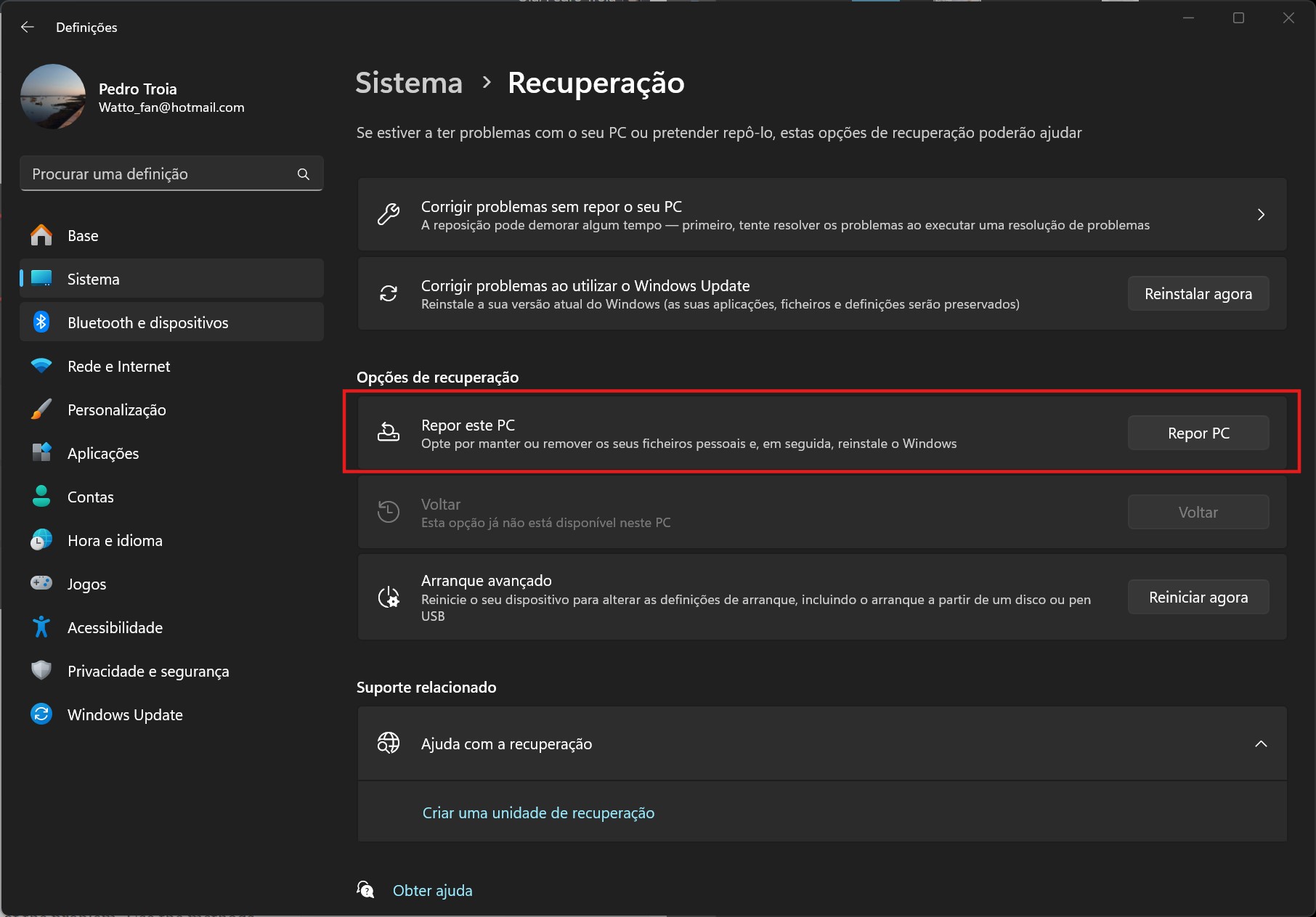Click the search magnifier icon
This screenshot has height=917, width=1316.
point(304,174)
